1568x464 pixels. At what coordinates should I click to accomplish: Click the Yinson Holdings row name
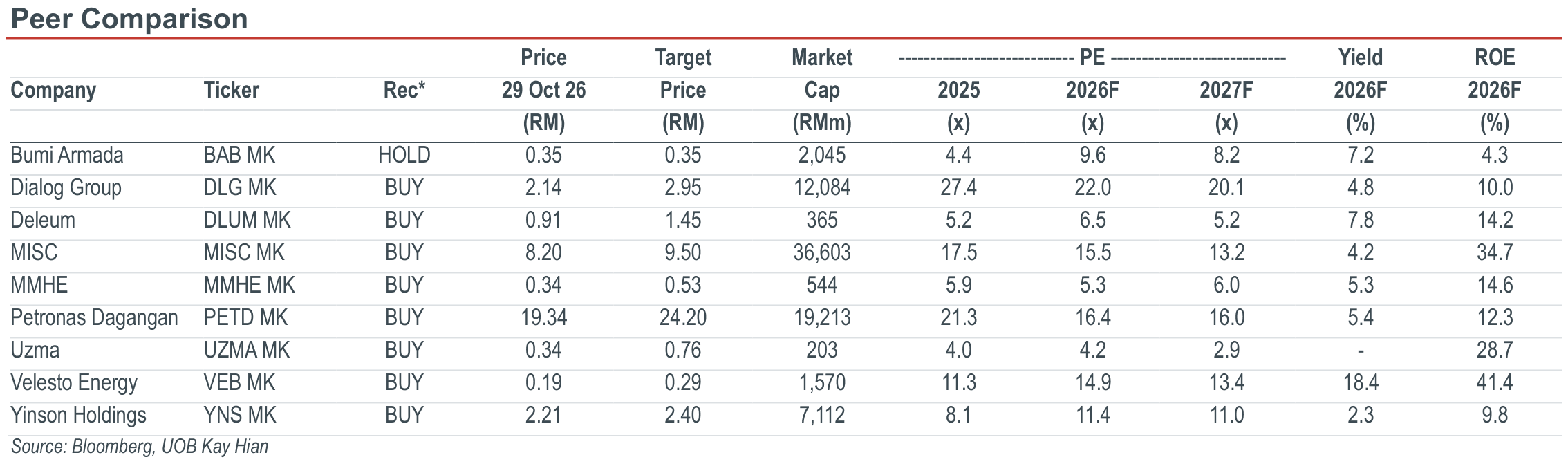[78, 415]
